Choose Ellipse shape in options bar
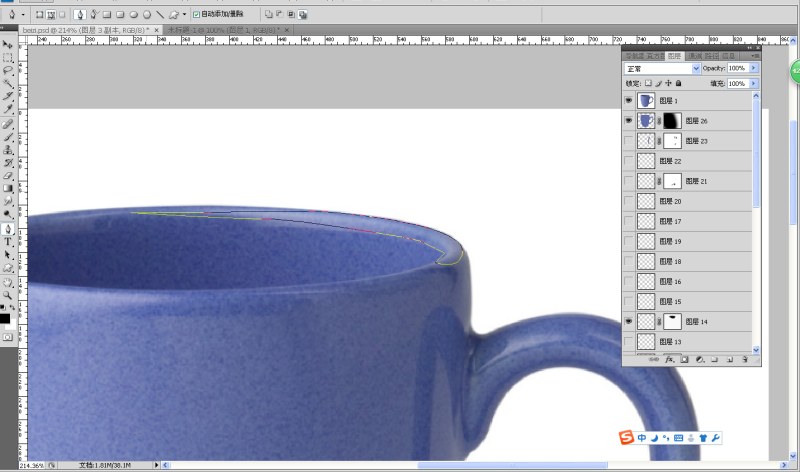Viewport: 800px width, 472px height. 134,15
